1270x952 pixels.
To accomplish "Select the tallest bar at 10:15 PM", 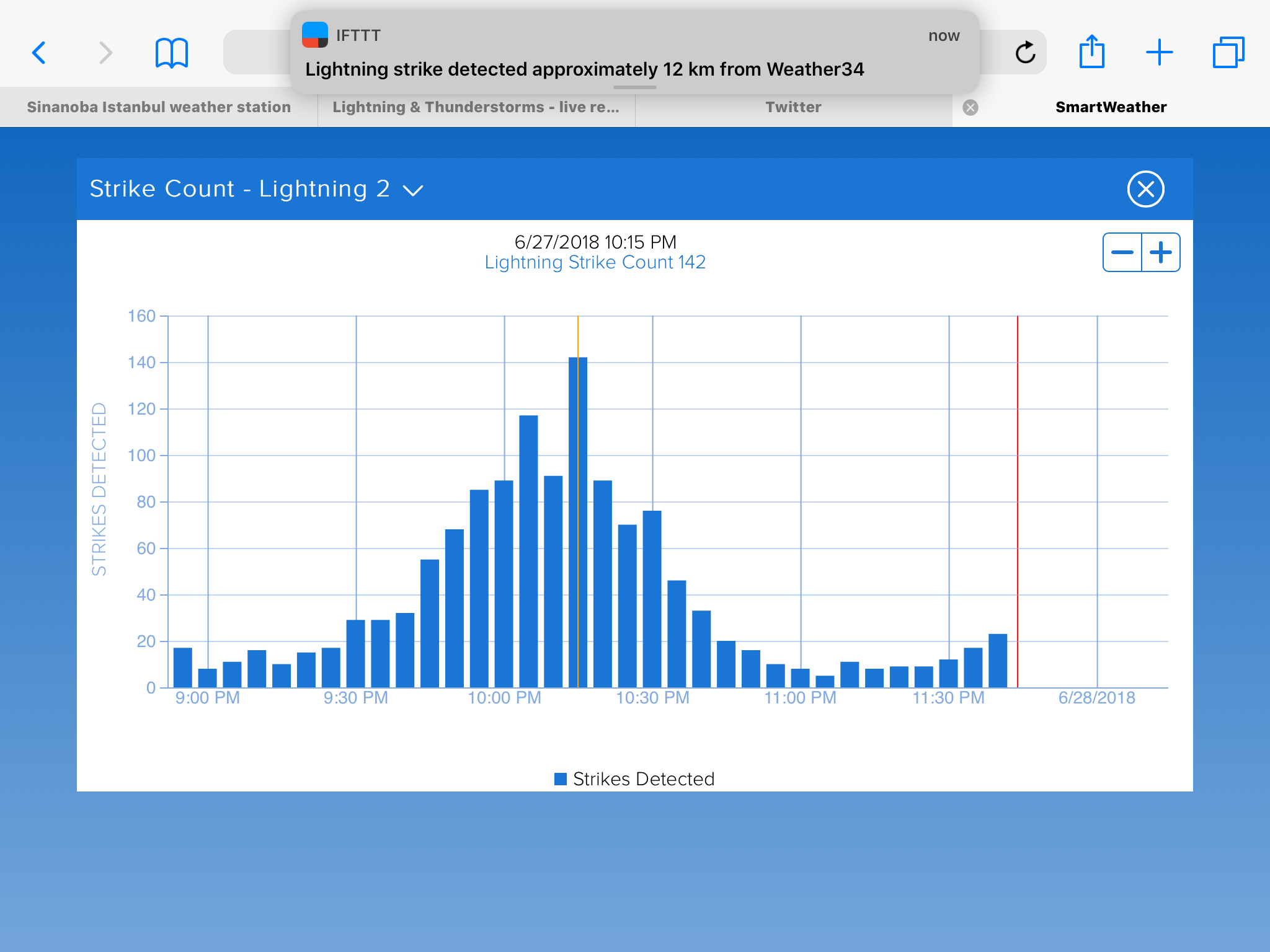I will [x=577, y=522].
